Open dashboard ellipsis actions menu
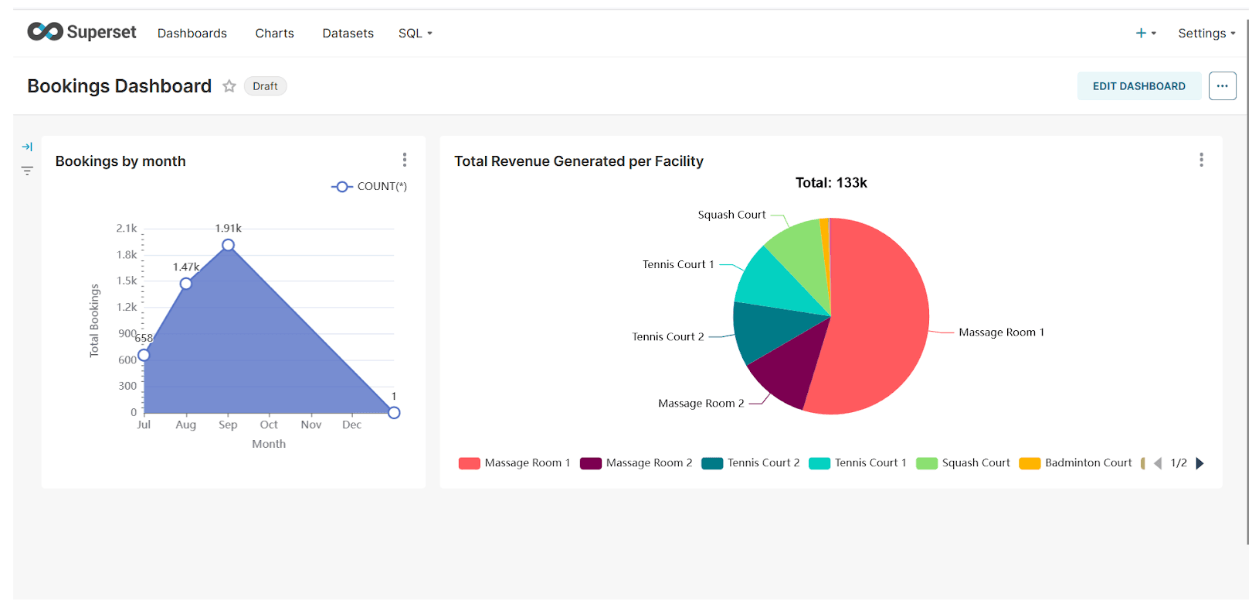This screenshot has width=1257, height=606. click(1222, 86)
